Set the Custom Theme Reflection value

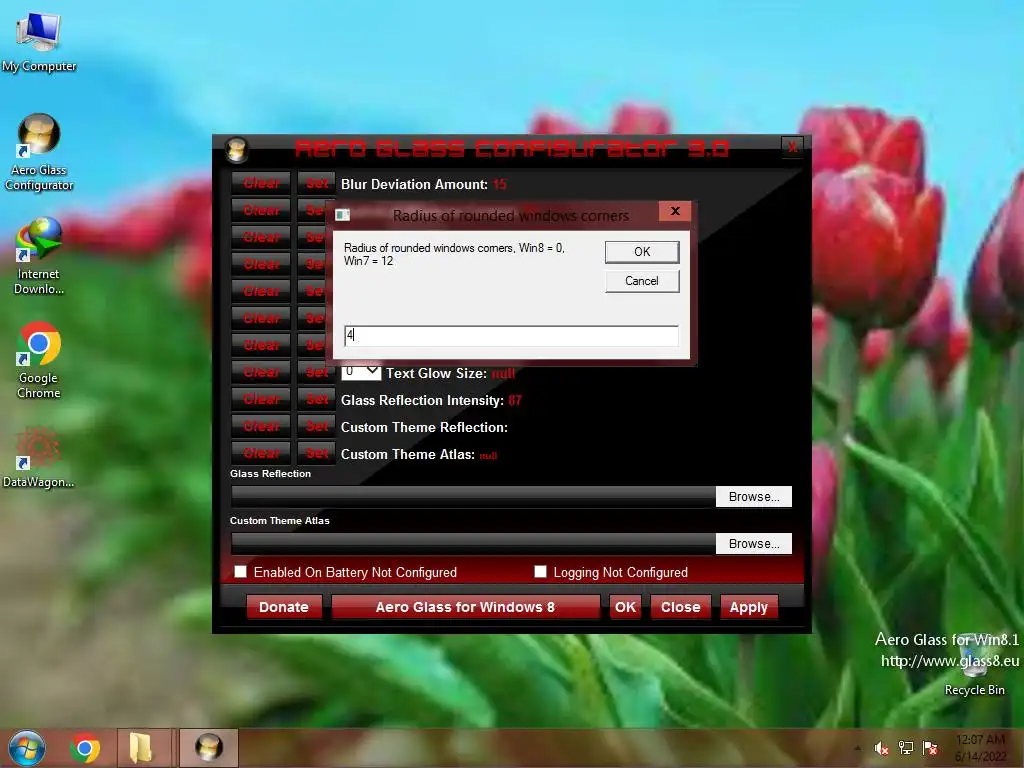pos(317,426)
